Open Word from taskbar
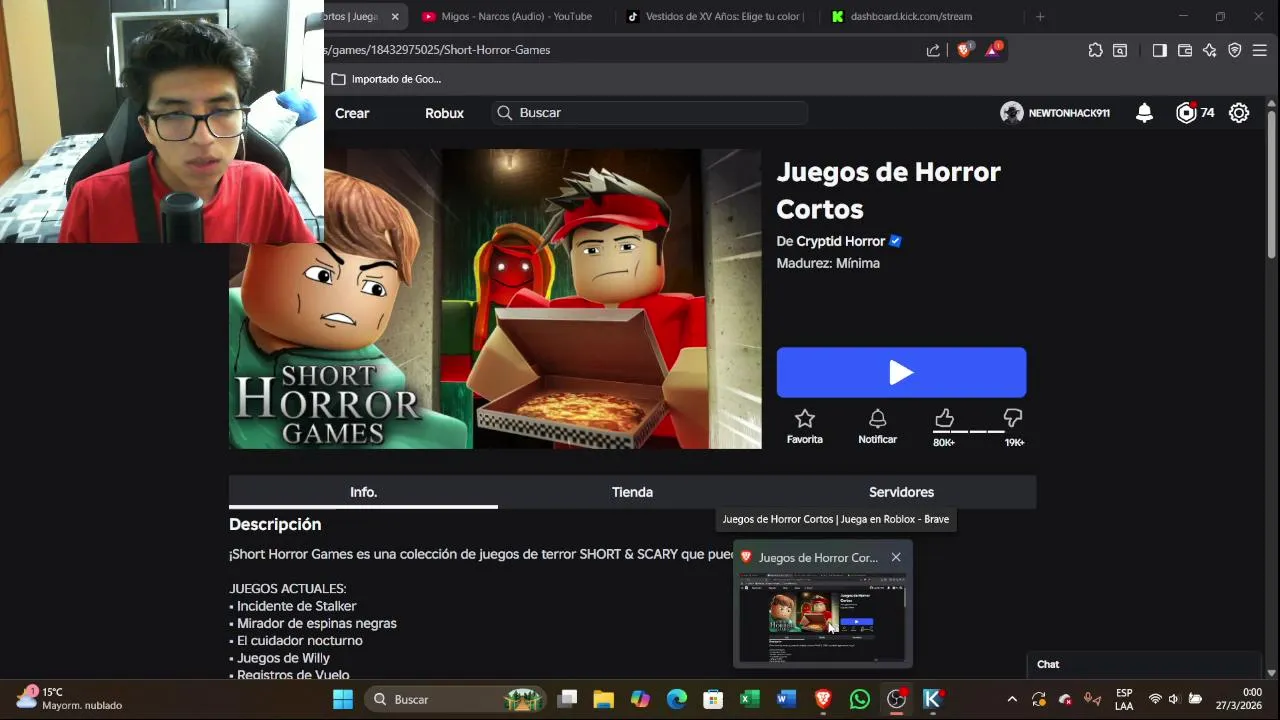This screenshot has width=1280, height=720. click(786, 699)
